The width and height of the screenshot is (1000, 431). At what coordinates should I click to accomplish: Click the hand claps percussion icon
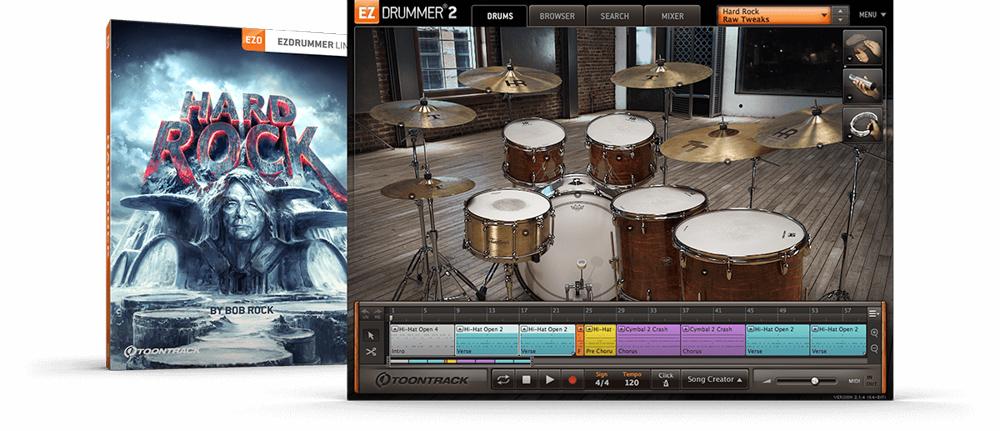point(863,48)
